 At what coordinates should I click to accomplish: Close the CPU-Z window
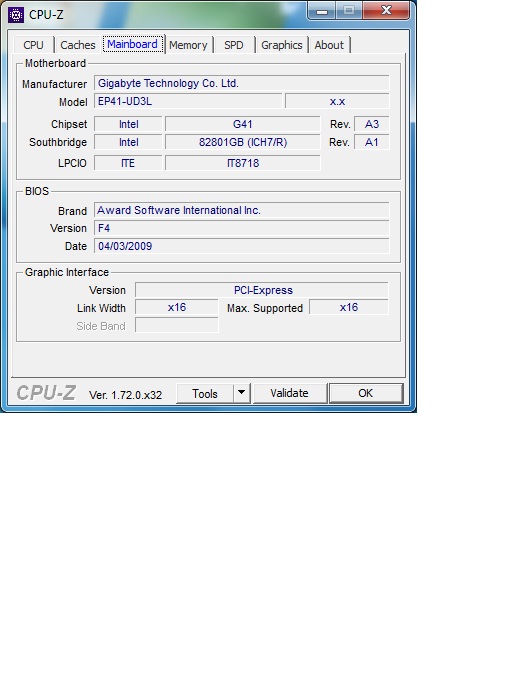(x=387, y=11)
